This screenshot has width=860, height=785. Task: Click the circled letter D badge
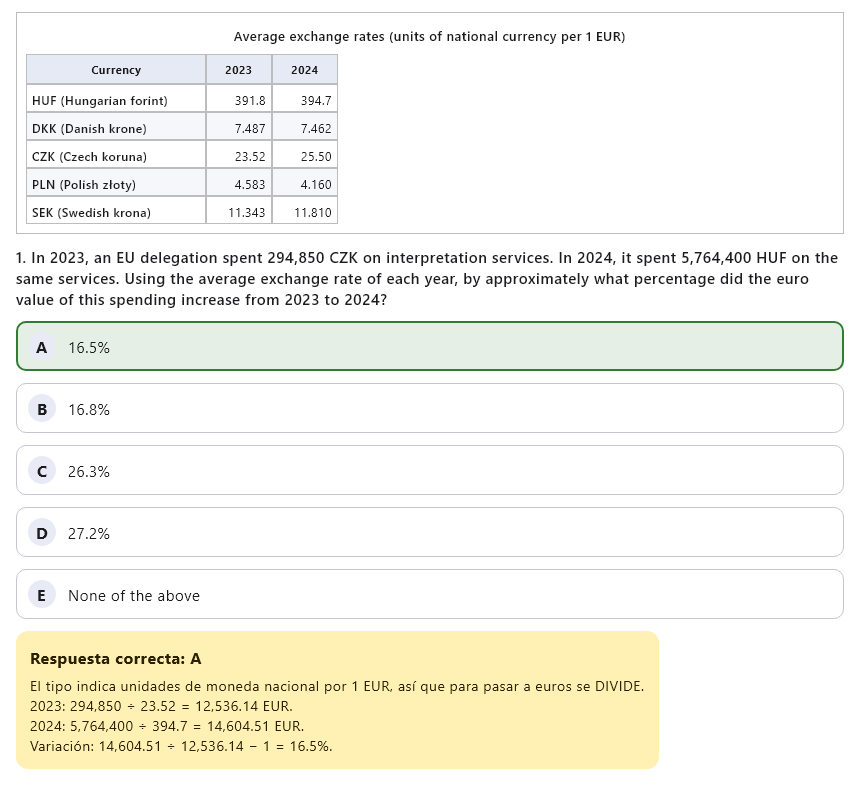[x=42, y=533]
